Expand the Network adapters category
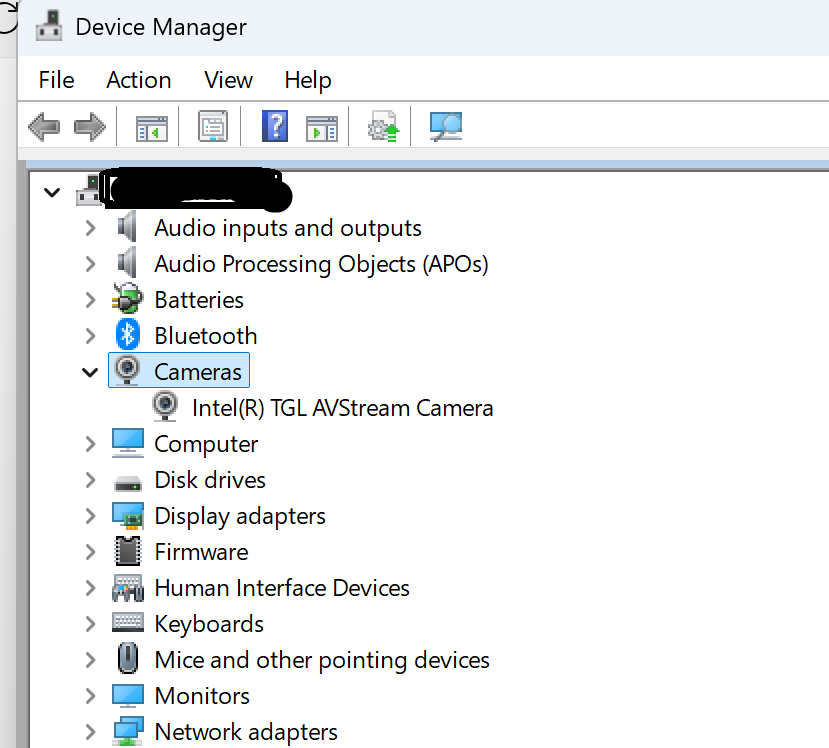829x748 pixels. pos(90,732)
